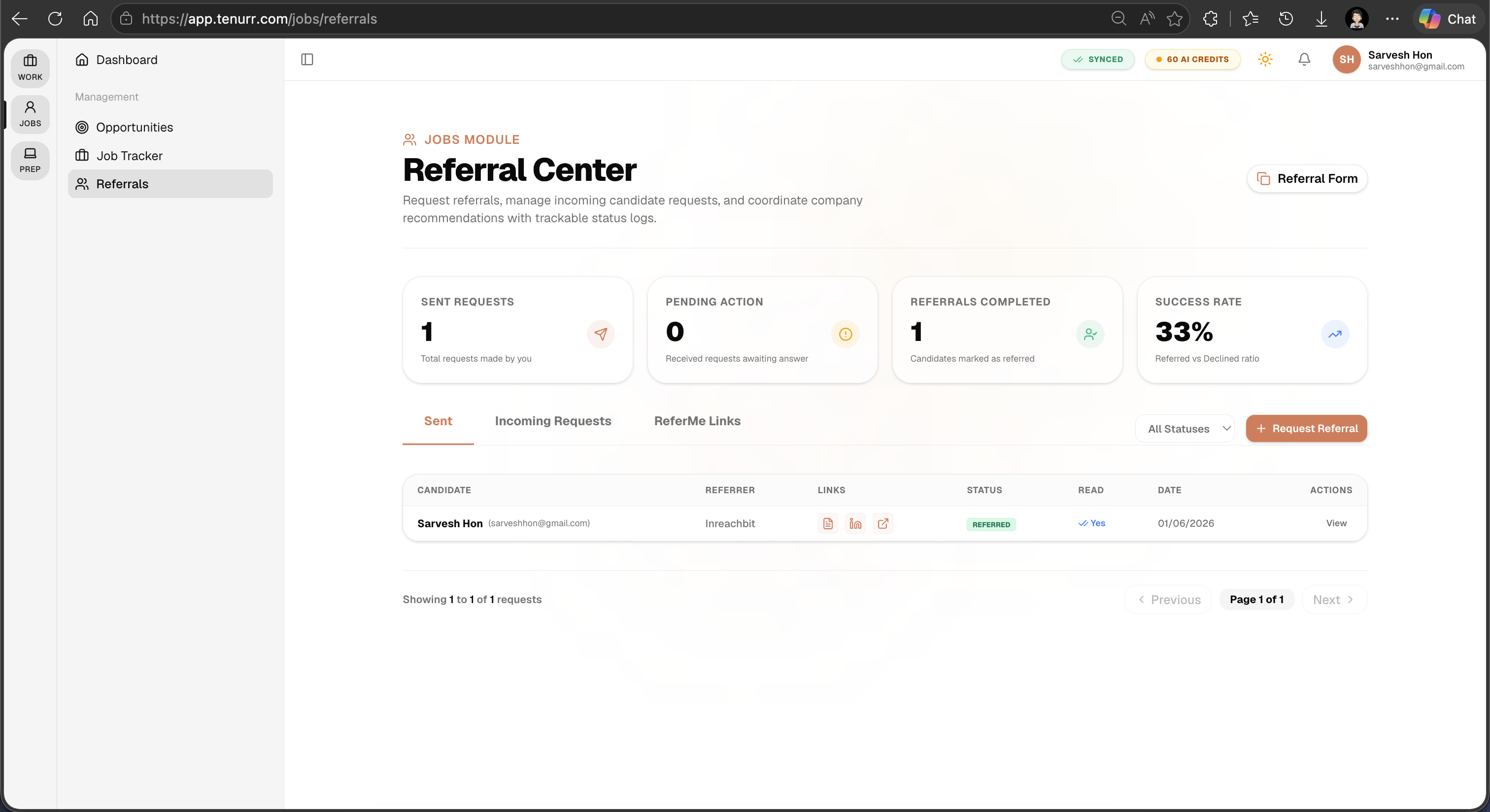Click the CANDIDATE column header
Screen dimensions: 1490x812
tap(444, 490)
